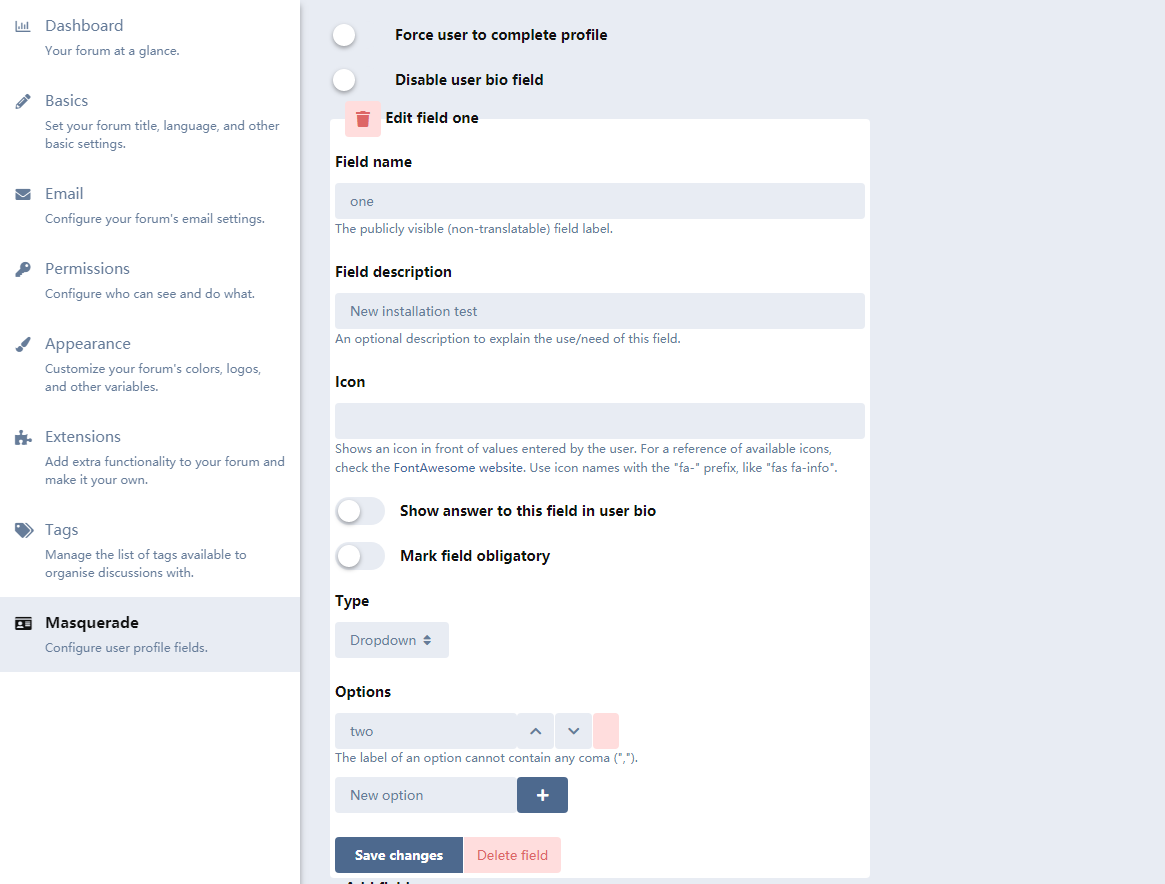Click the Dashboard chart icon
Viewport: 1165px width, 884px height.
pos(23,26)
